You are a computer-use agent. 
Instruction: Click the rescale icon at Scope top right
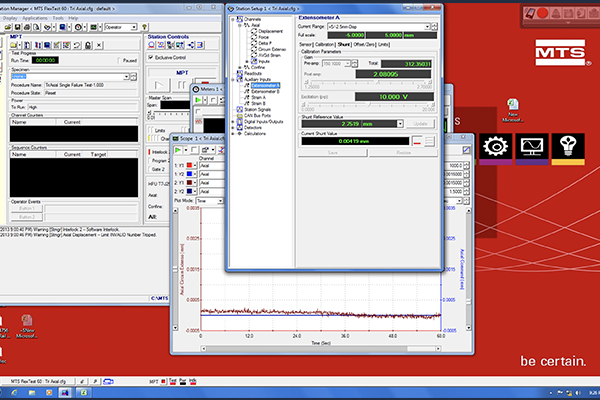[x=466, y=150]
